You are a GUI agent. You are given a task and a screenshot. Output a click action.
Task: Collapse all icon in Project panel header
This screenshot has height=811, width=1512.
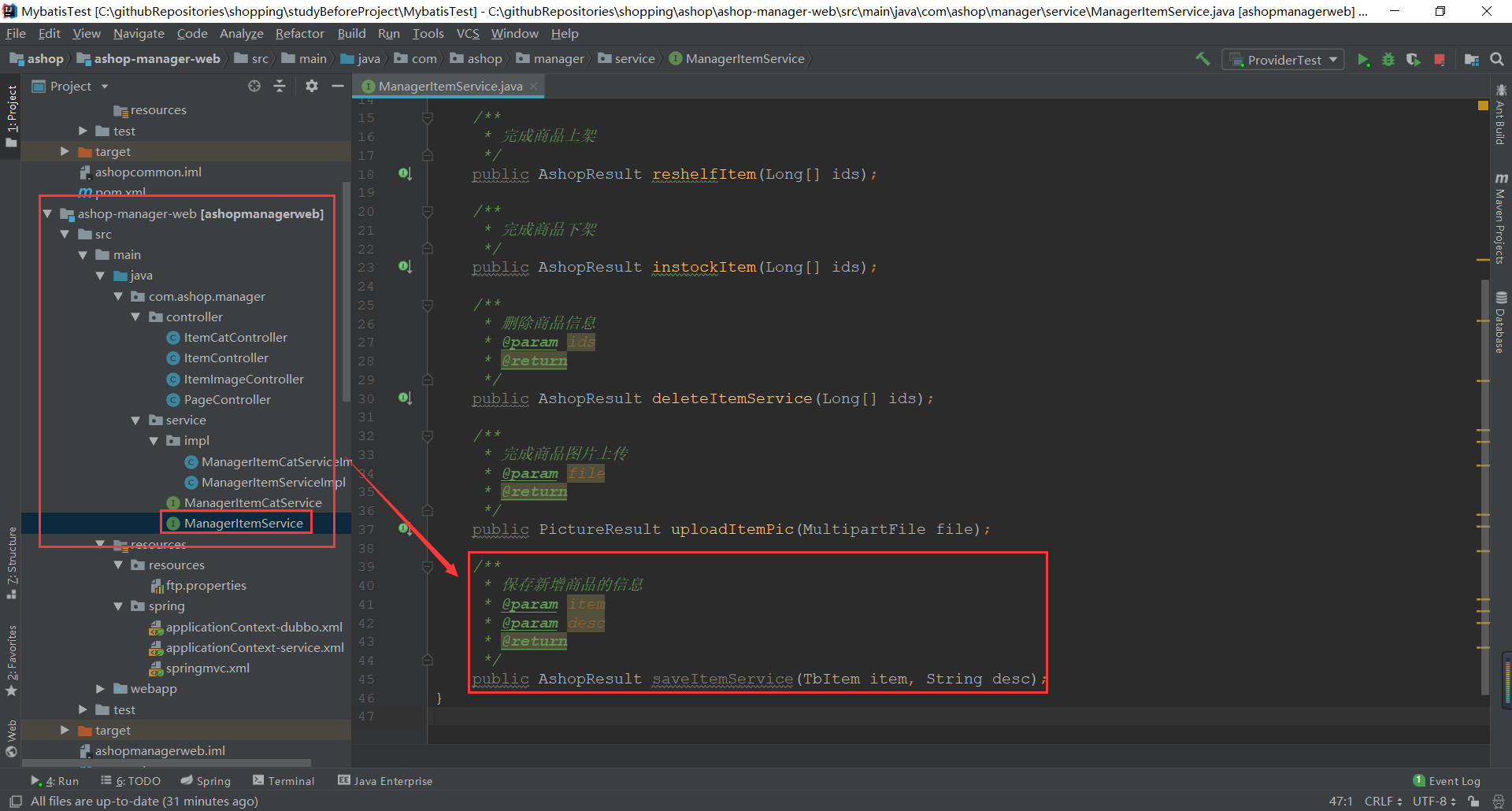[x=280, y=86]
